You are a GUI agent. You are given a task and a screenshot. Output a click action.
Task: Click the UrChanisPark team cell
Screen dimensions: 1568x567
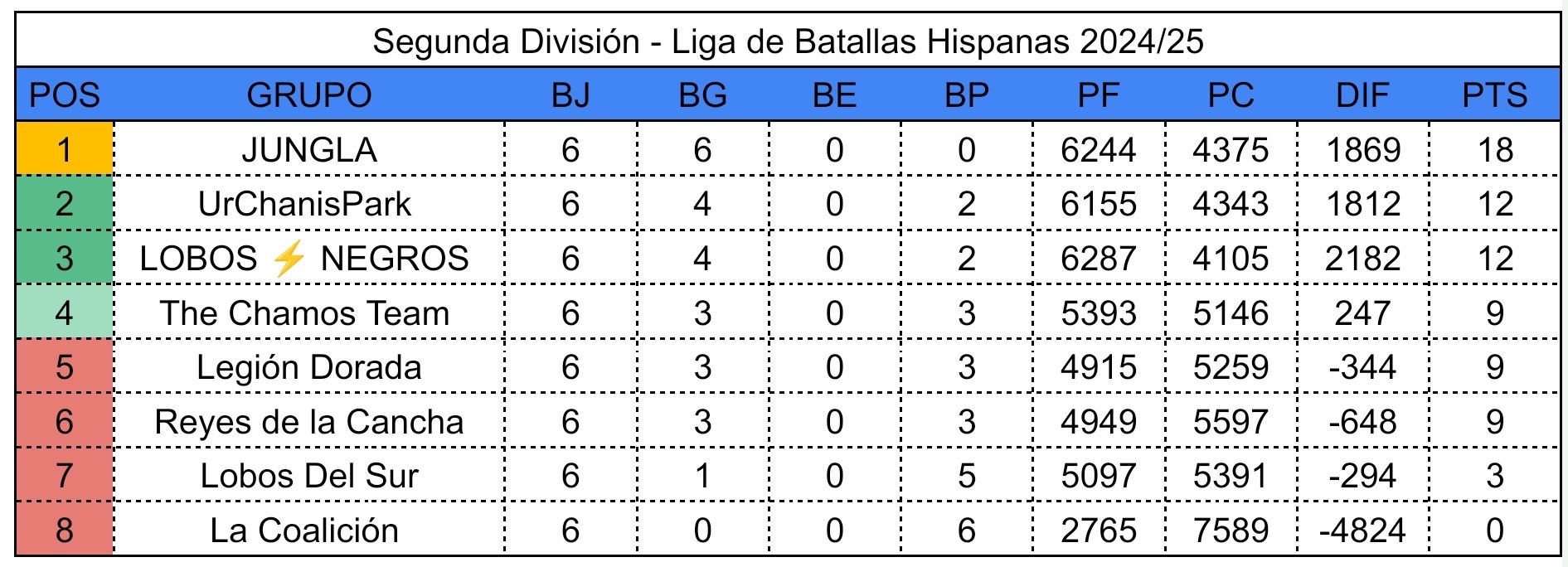tap(304, 204)
